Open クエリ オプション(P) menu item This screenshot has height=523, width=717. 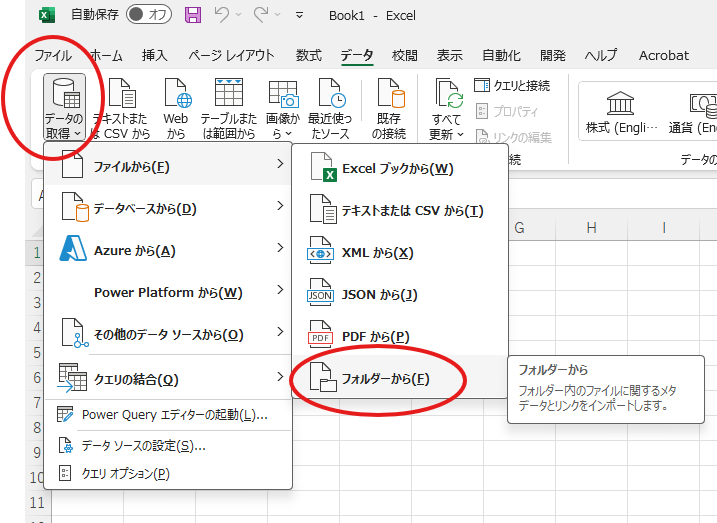pyautogui.click(x=168, y=473)
